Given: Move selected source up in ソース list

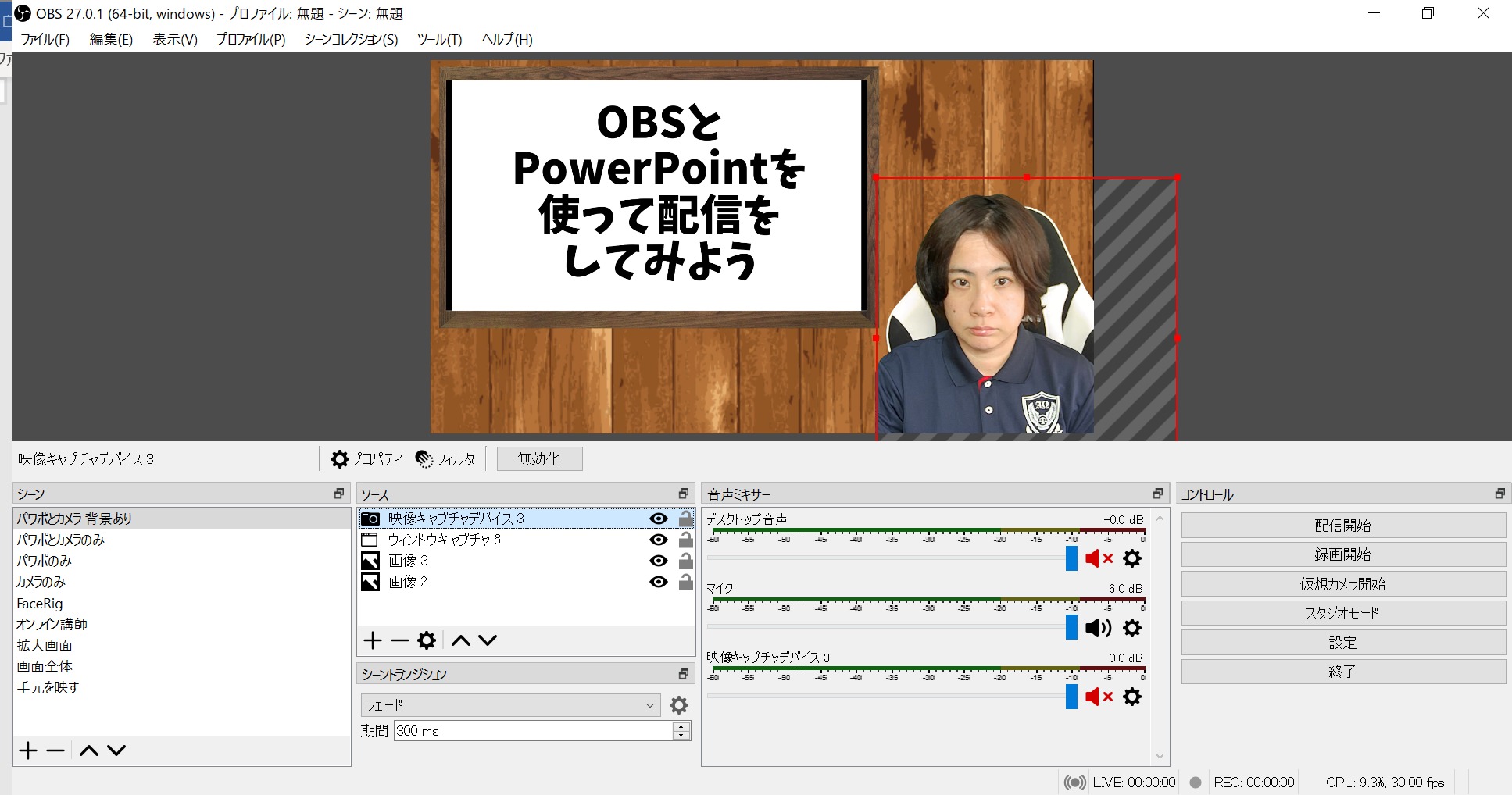Looking at the screenshot, I should pos(461,640).
